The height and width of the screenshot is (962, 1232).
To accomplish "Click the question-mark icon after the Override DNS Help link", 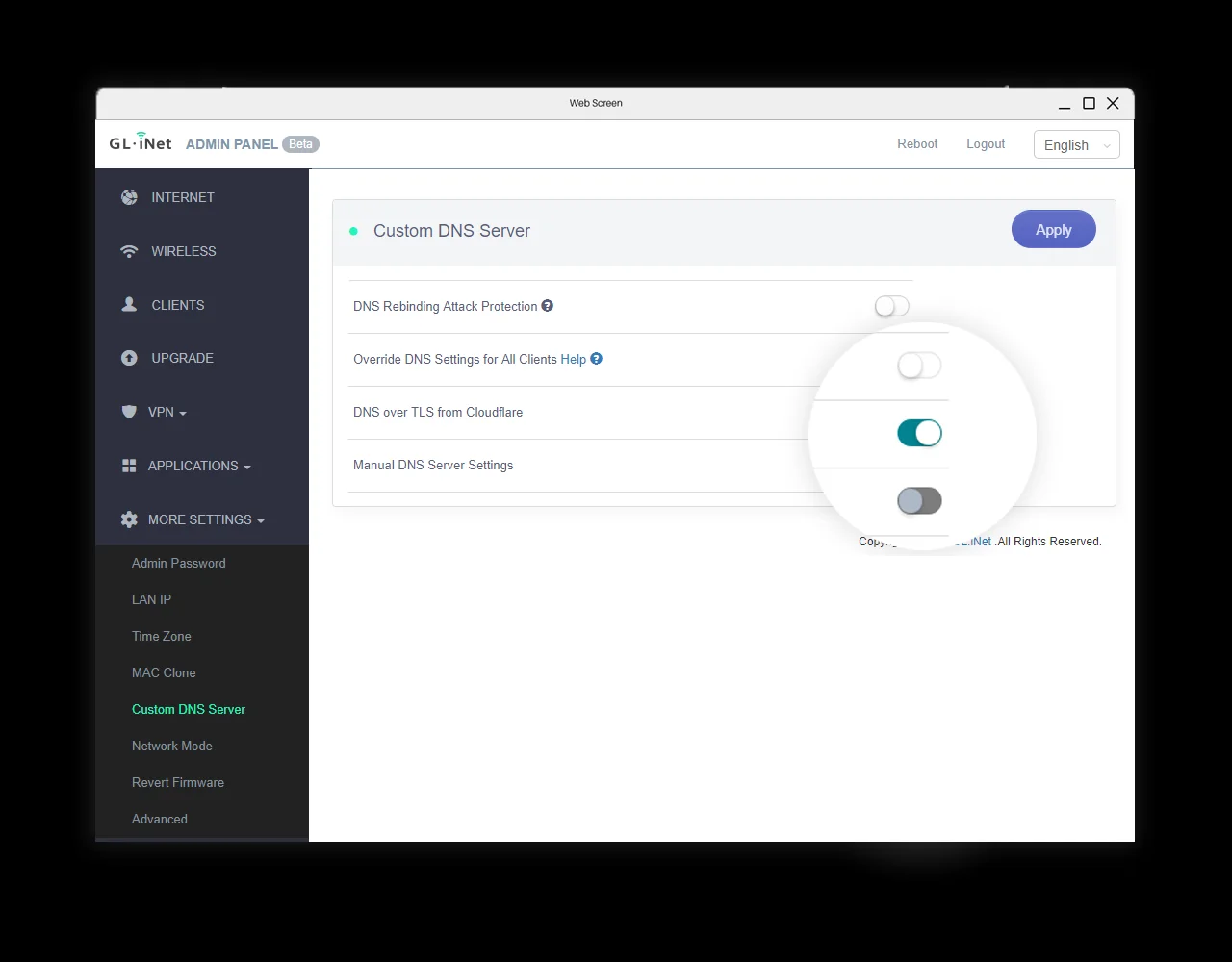I will 596,359.
